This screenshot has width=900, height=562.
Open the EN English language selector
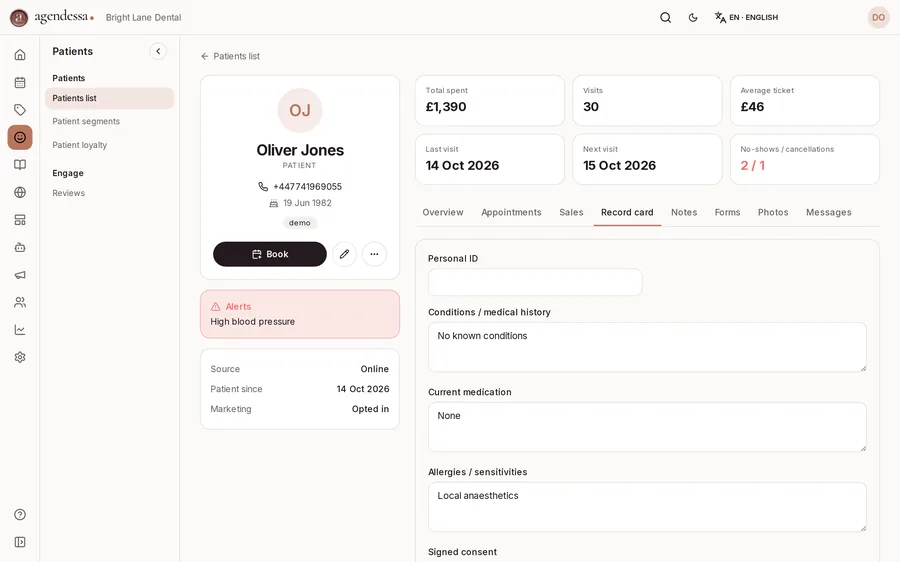[746, 17]
